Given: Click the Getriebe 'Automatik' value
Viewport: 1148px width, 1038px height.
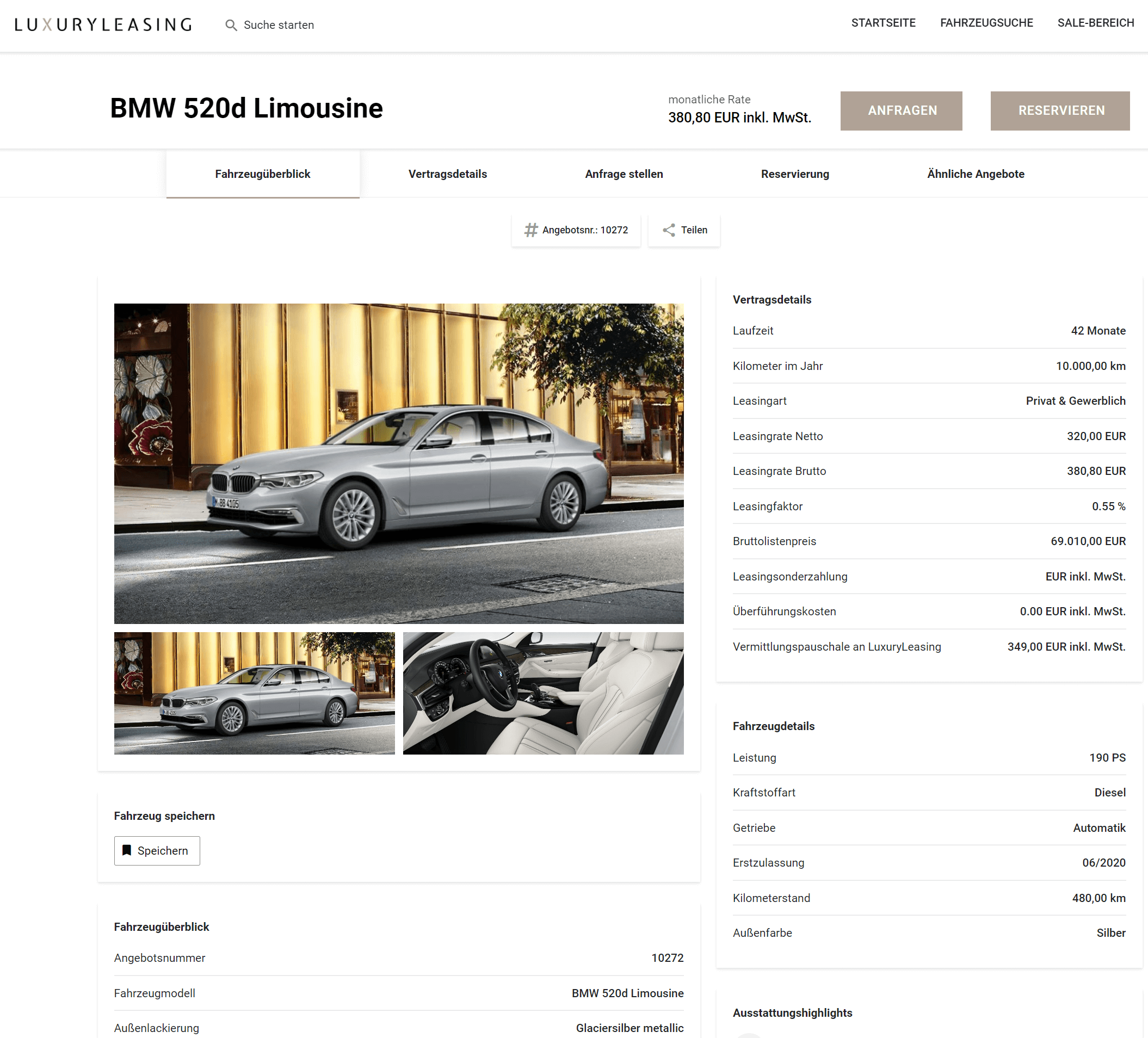Looking at the screenshot, I should click(x=1099, y=828).
